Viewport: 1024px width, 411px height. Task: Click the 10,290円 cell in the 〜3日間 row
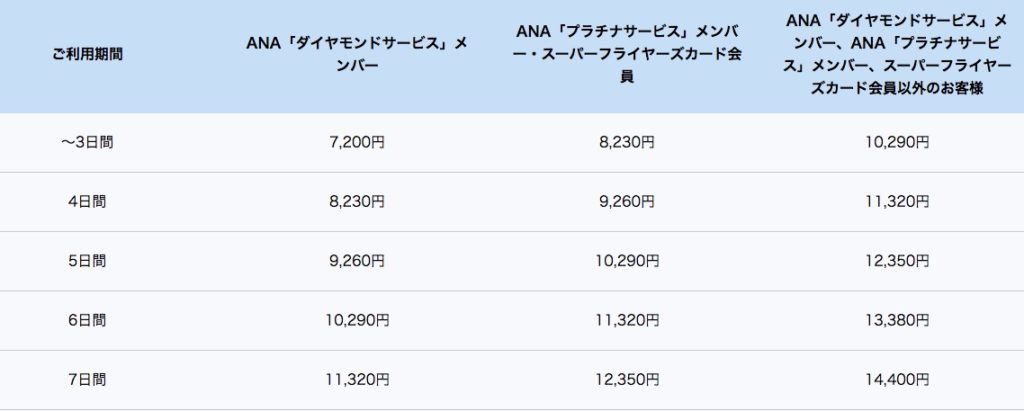click(x=897, y=142)
